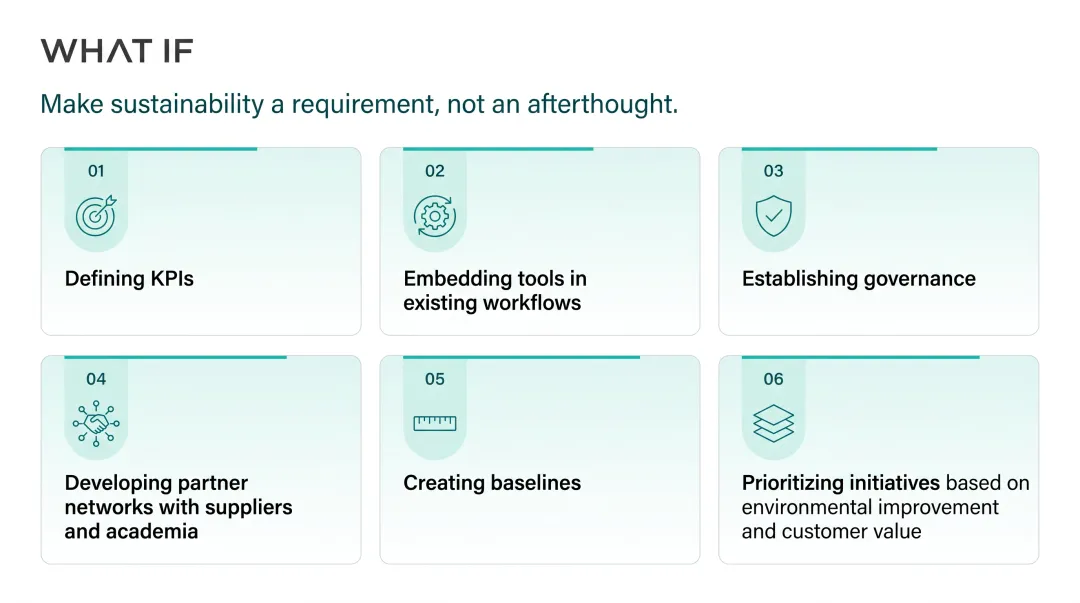
Task: Click the number 01 label
Action: click(x=96, y=171)
